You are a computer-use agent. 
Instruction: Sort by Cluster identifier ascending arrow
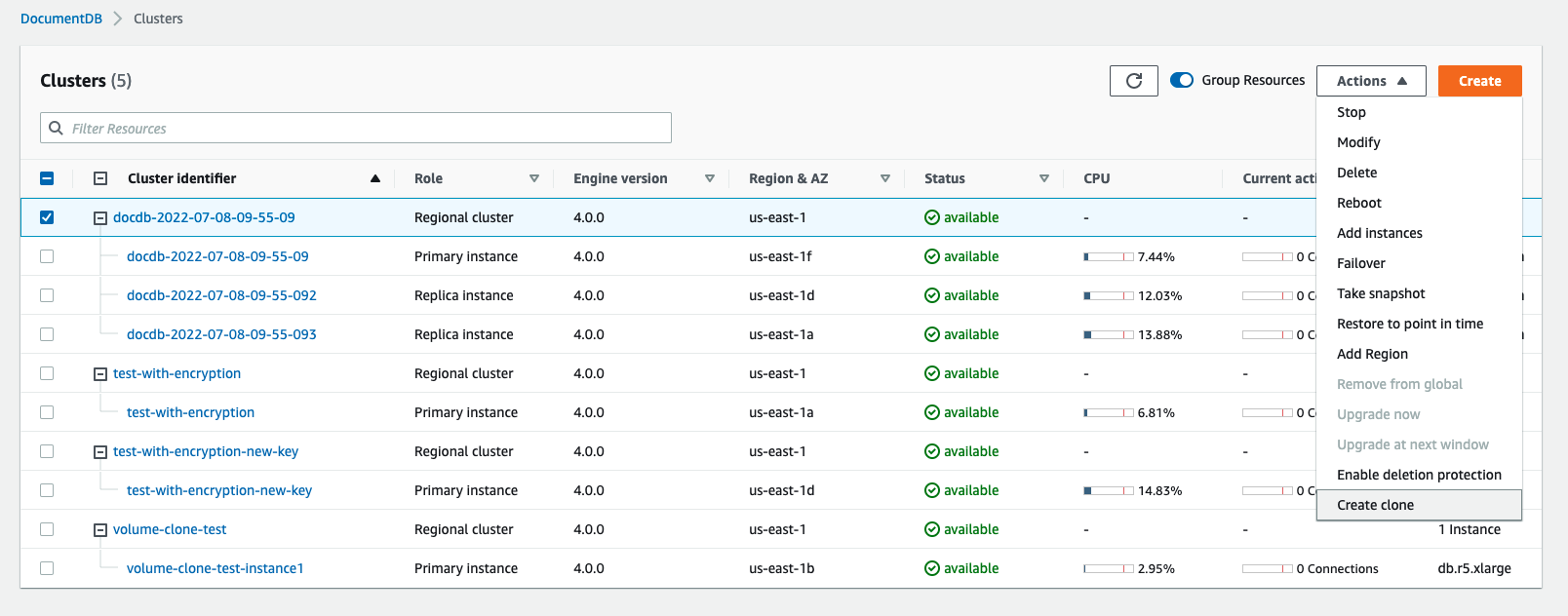coord(375,178)
